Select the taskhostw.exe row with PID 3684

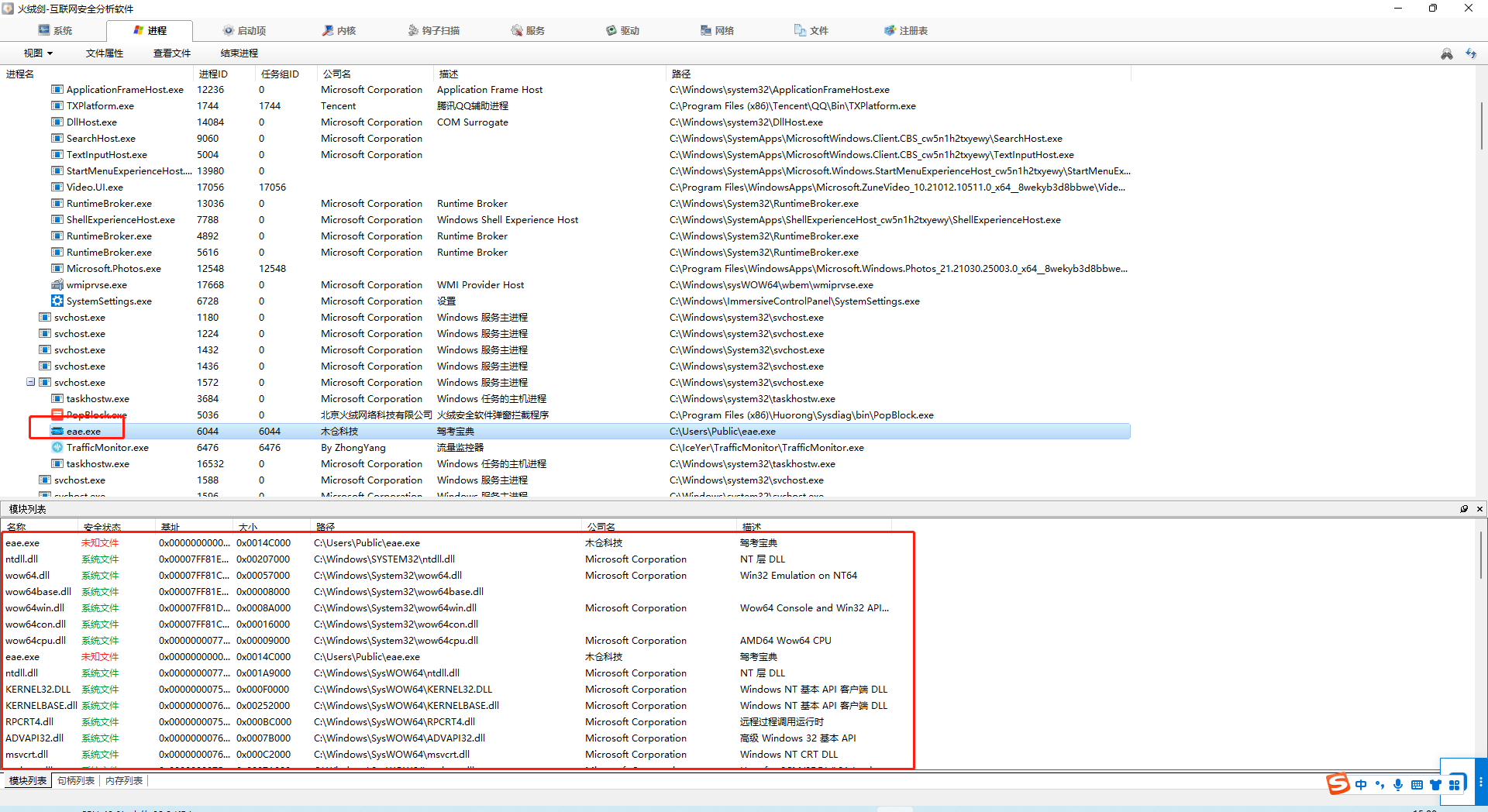[x=566, y=399]
